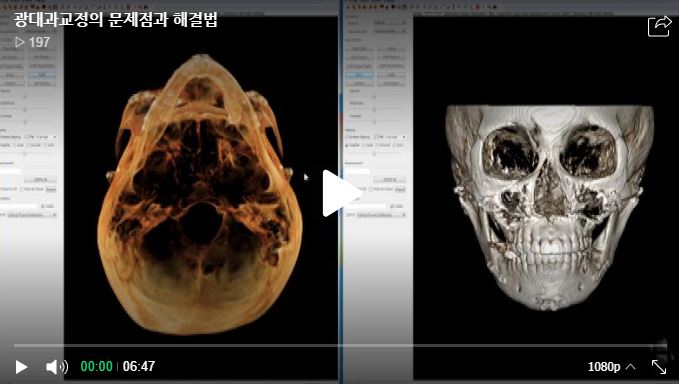
Task: Click the view count play icon near 197
Action: pos(19,42)
